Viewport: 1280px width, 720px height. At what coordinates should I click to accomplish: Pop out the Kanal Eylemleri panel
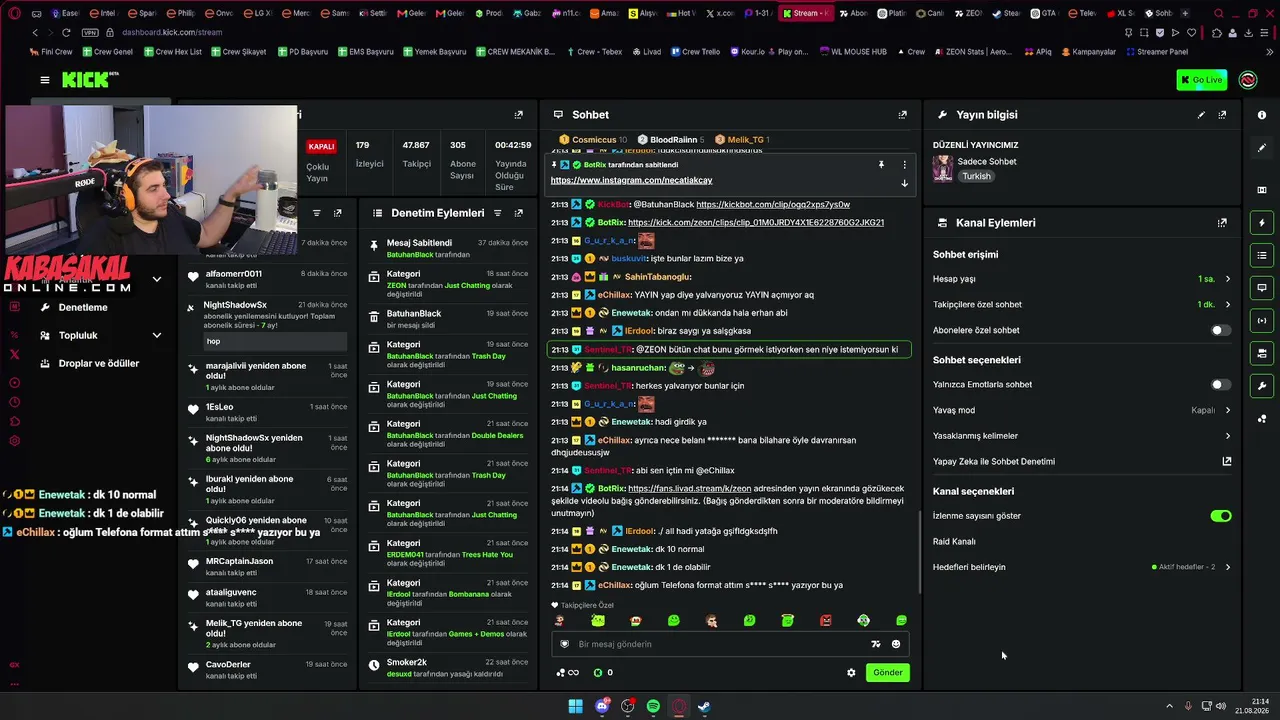click(x=1222, y=223)
